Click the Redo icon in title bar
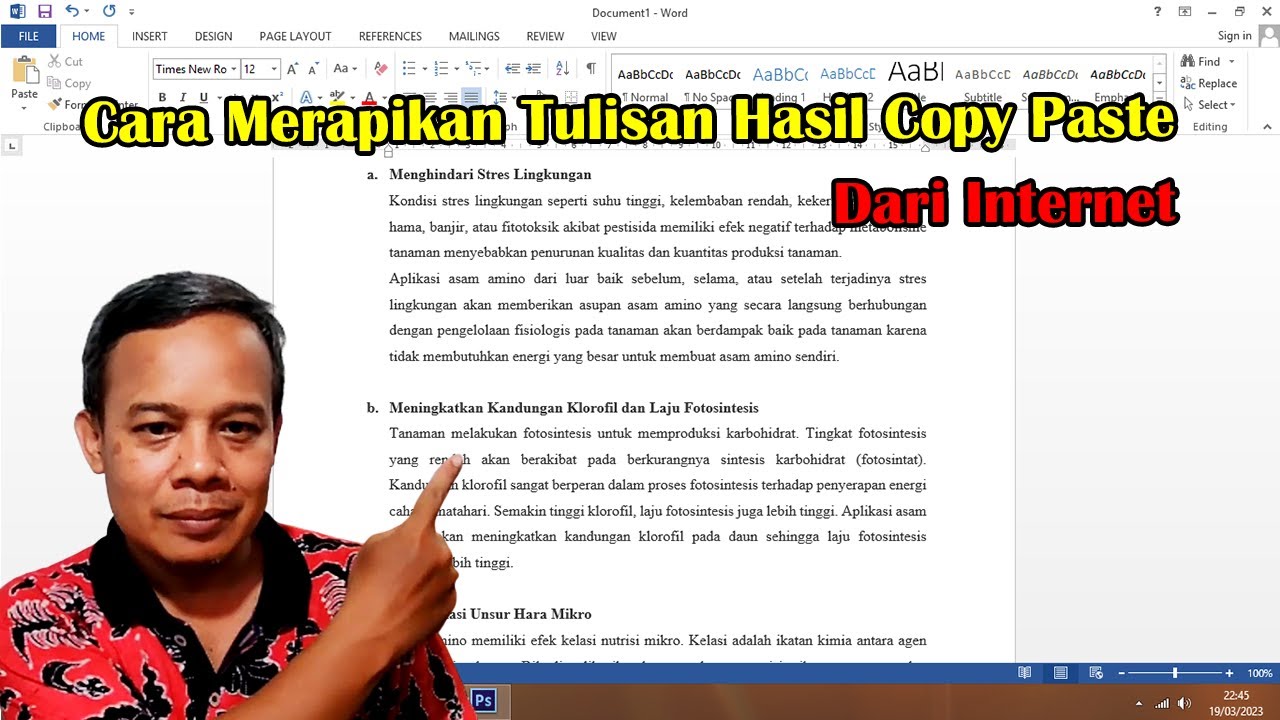 click(x=108, y=12)
